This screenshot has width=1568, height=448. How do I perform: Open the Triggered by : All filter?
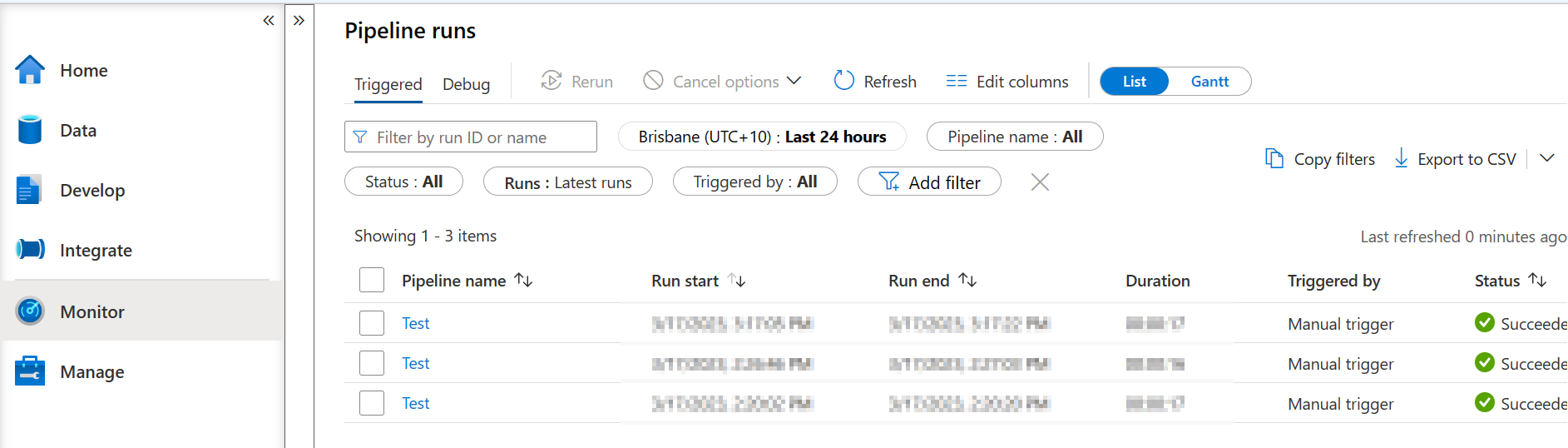[x=755, y=182]
